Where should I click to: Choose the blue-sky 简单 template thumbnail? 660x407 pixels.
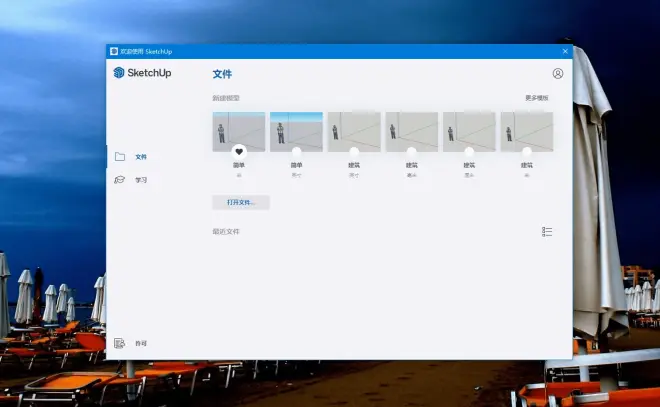(296, 130)
